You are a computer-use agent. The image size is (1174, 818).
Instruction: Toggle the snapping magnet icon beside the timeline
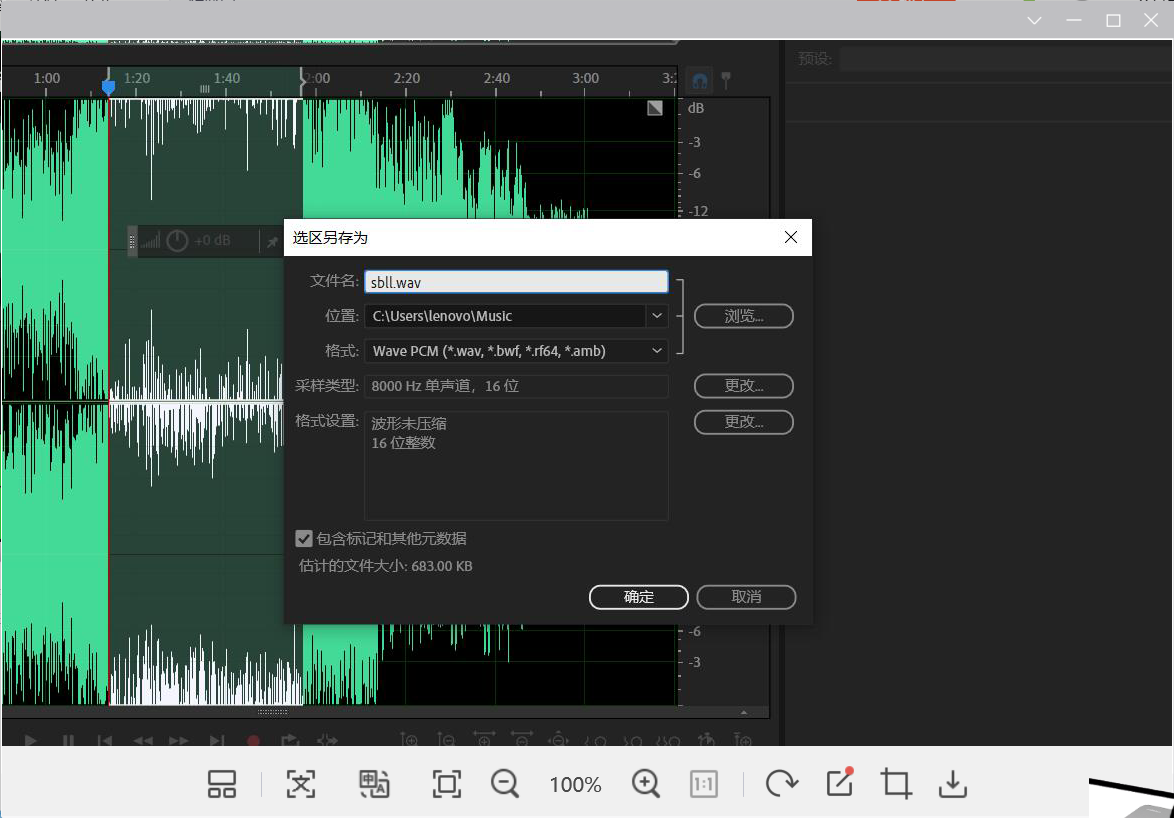(700, 80)
